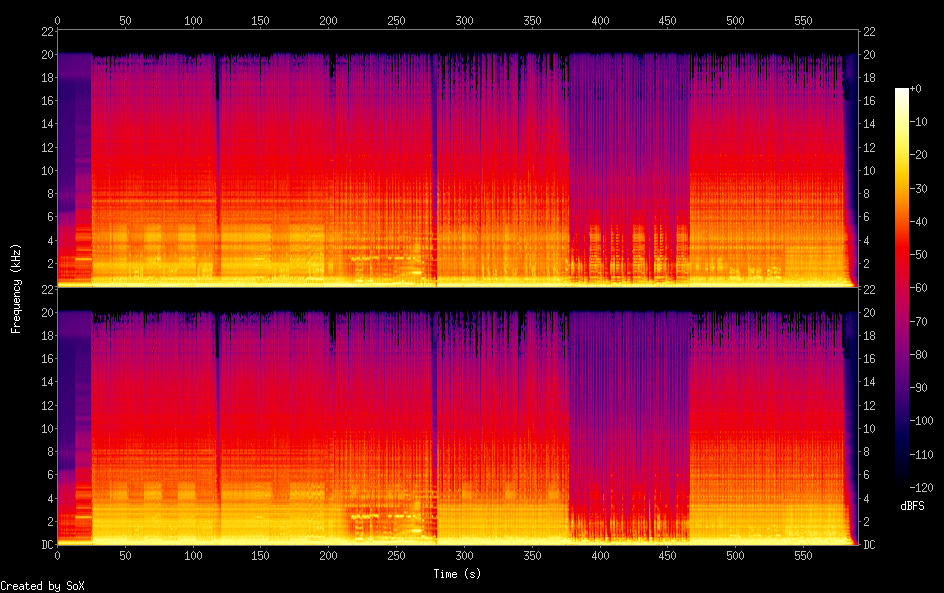
Task: Click the "dBFS" label below the color scale
Action: click(x=912, y=507)
